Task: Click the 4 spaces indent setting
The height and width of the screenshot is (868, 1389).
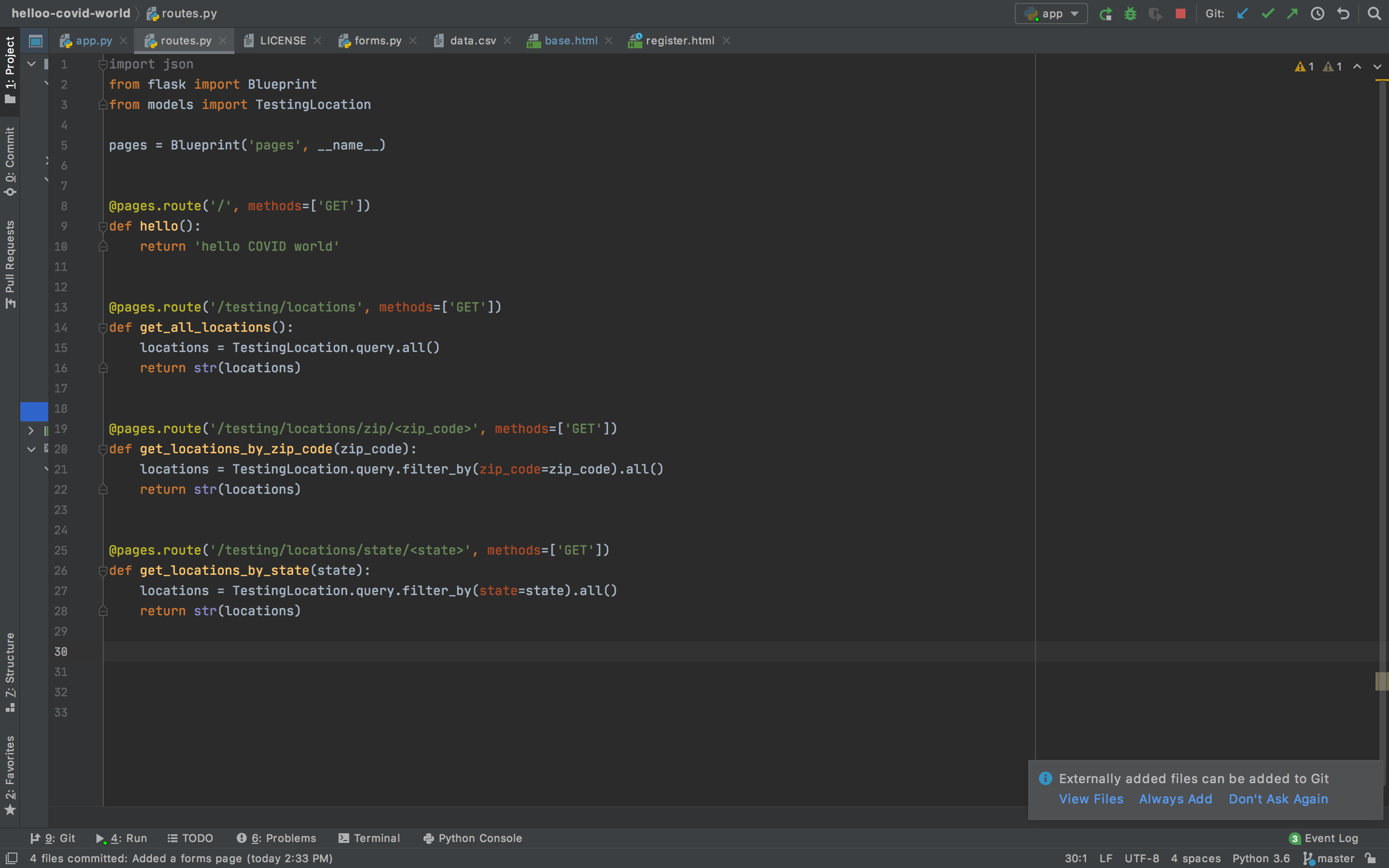Action: (x=1196, y=858)
